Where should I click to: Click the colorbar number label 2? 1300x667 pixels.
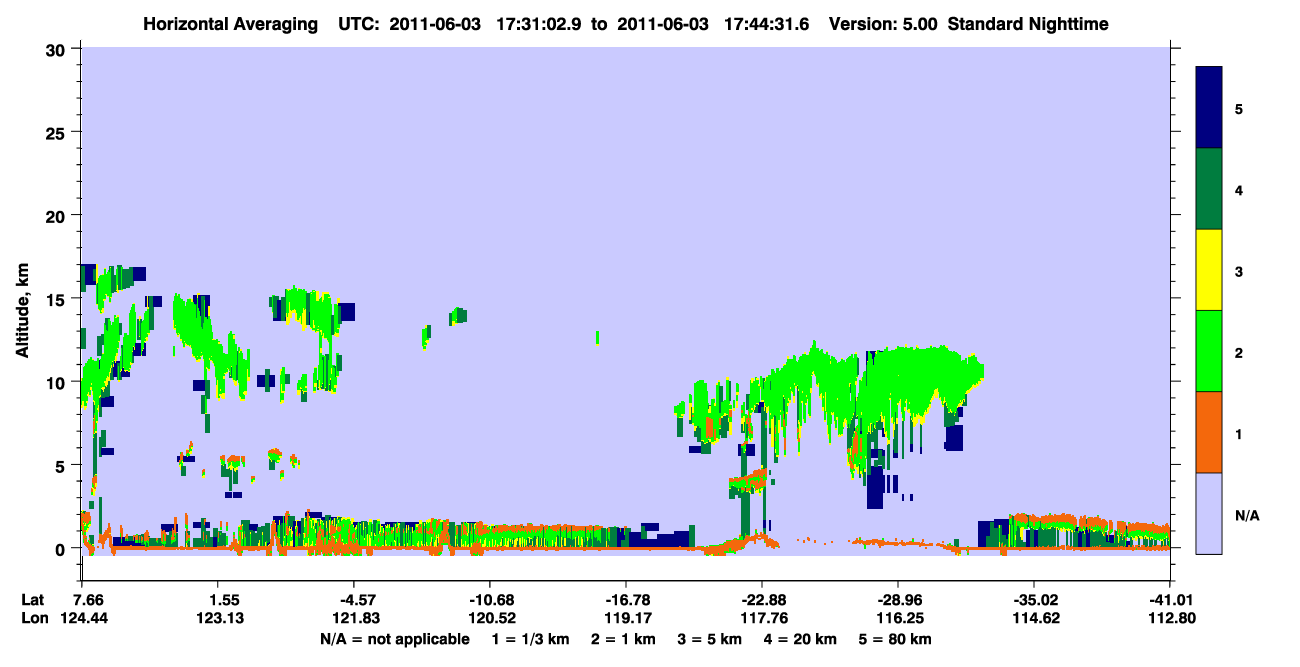pyautogui.click(x=1238, y=351)
